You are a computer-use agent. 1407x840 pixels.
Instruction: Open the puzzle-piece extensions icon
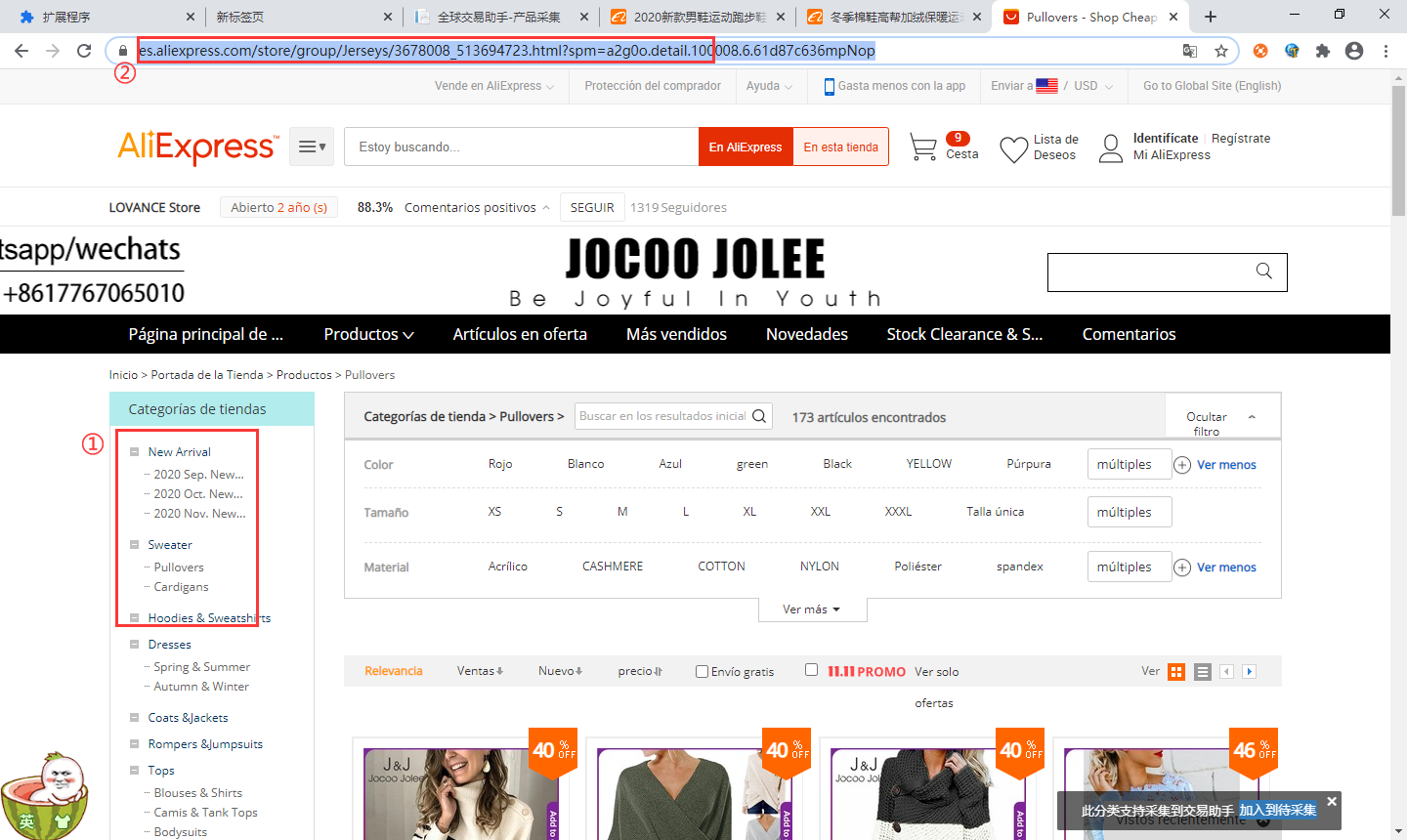coord(1323,51)
